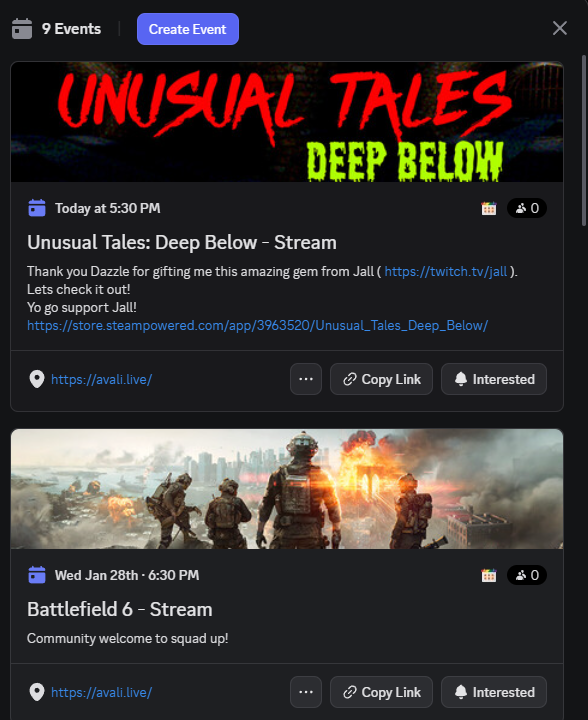588x720 pixels.
Task: Click calendar icon next to Wed Jan 28th
Action: [x=37, y=575]
